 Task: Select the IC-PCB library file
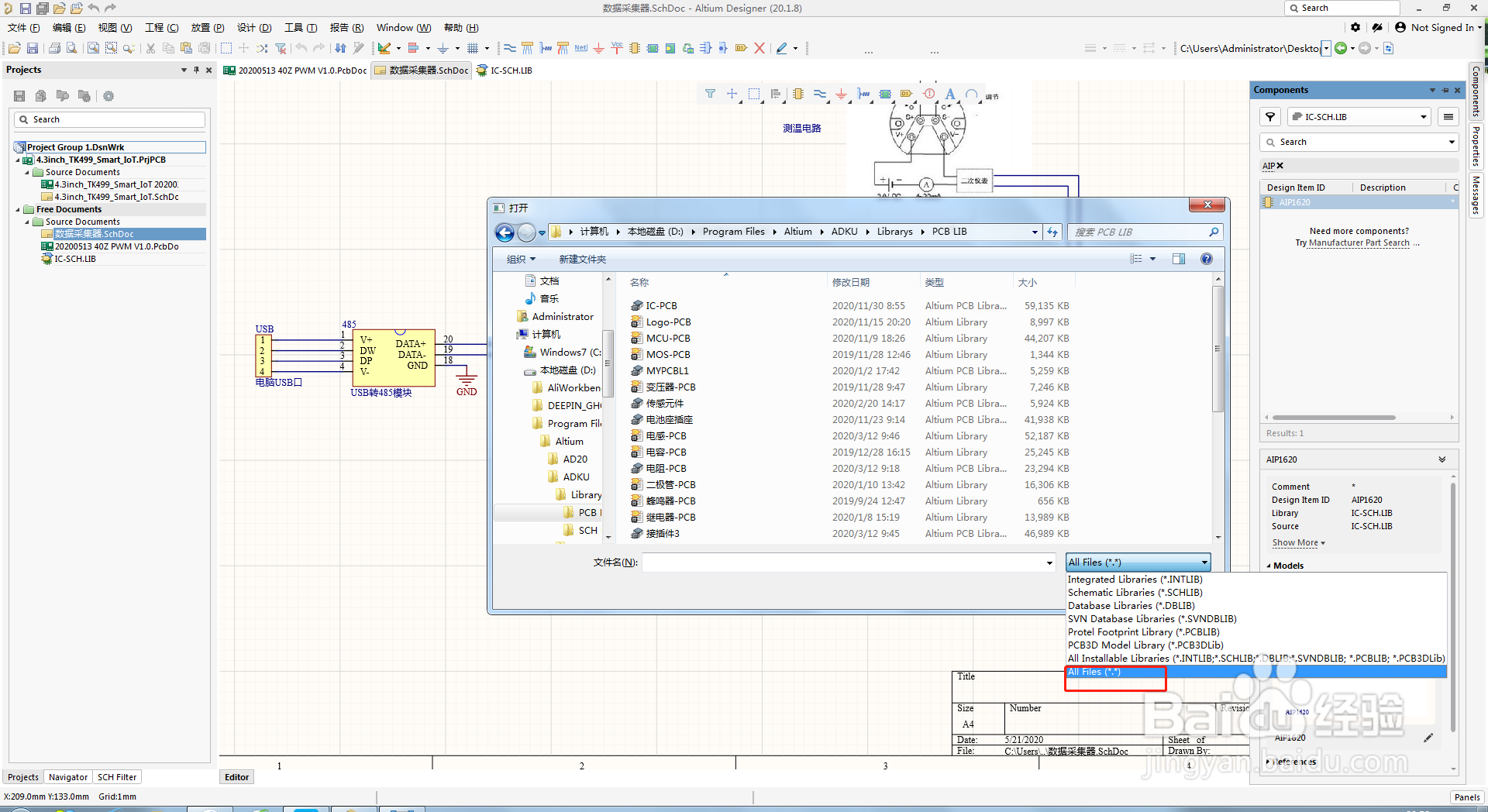pyautogui.click(x=661, y=306)
